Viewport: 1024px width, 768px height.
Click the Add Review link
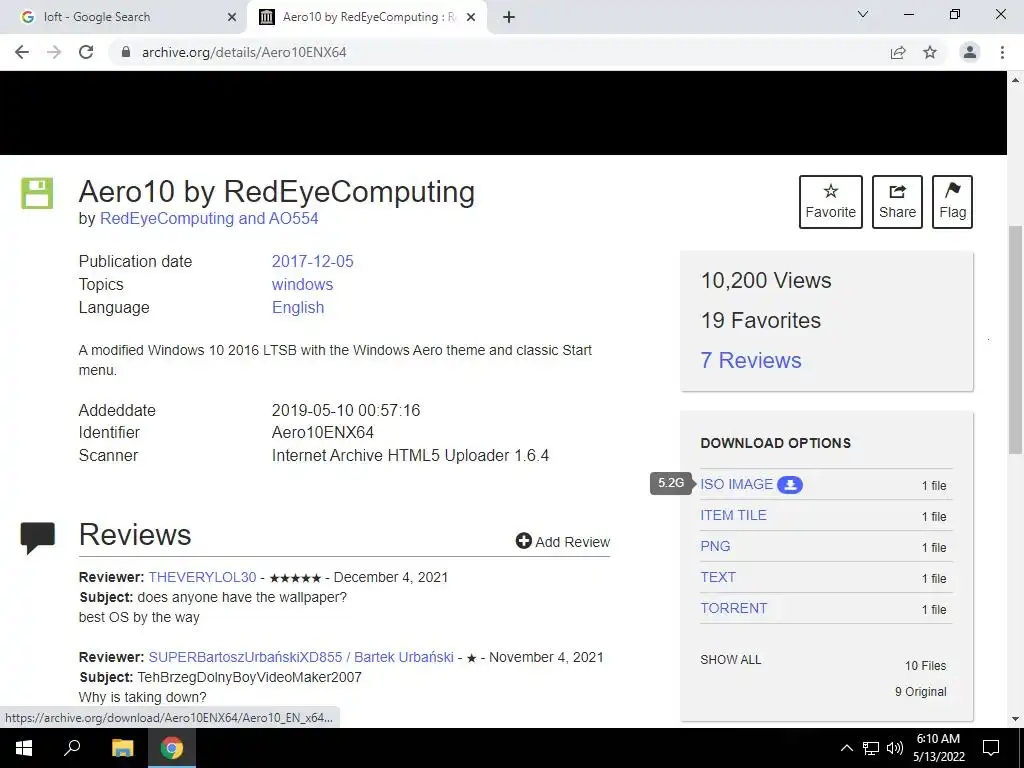(563, 541)
